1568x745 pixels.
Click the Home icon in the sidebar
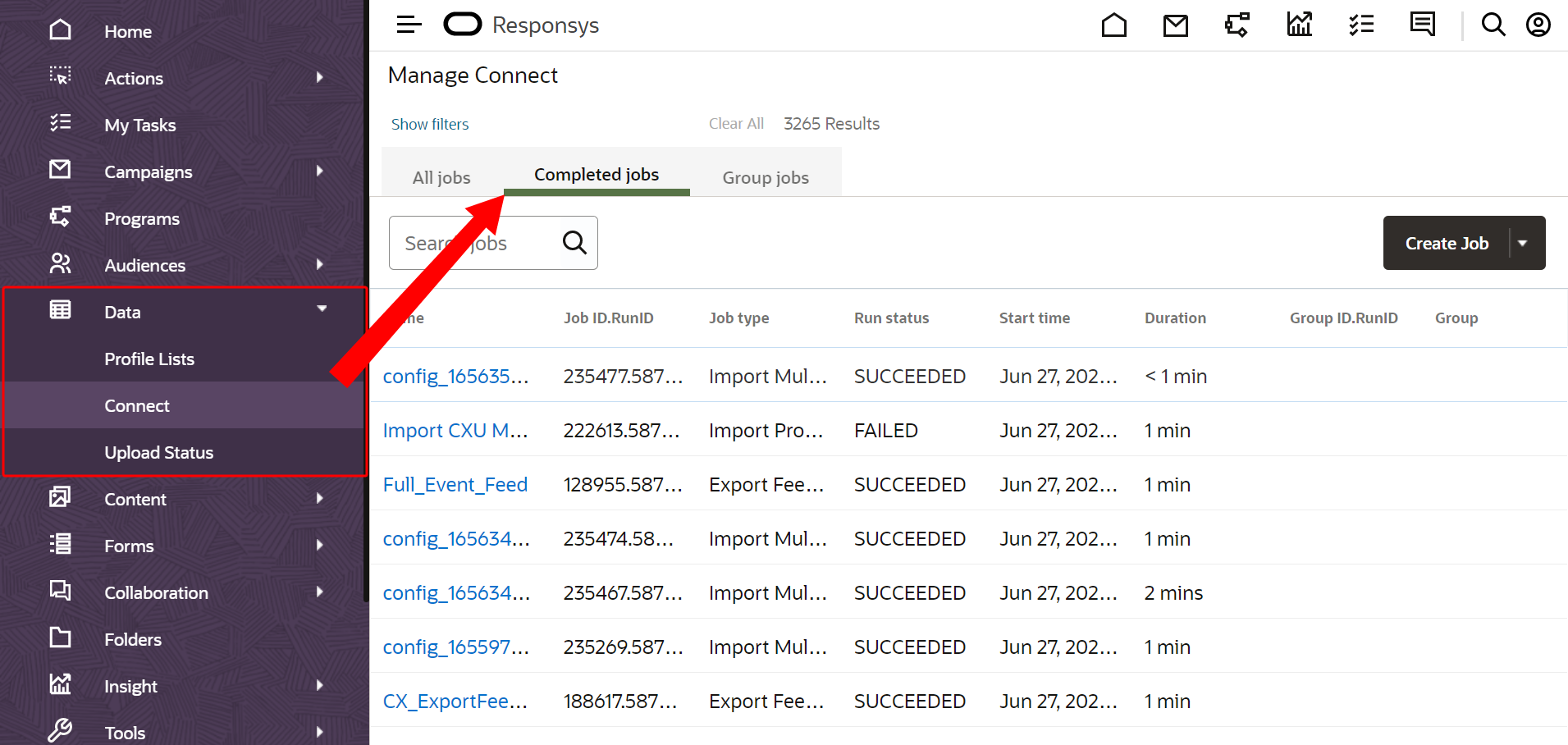60,30
